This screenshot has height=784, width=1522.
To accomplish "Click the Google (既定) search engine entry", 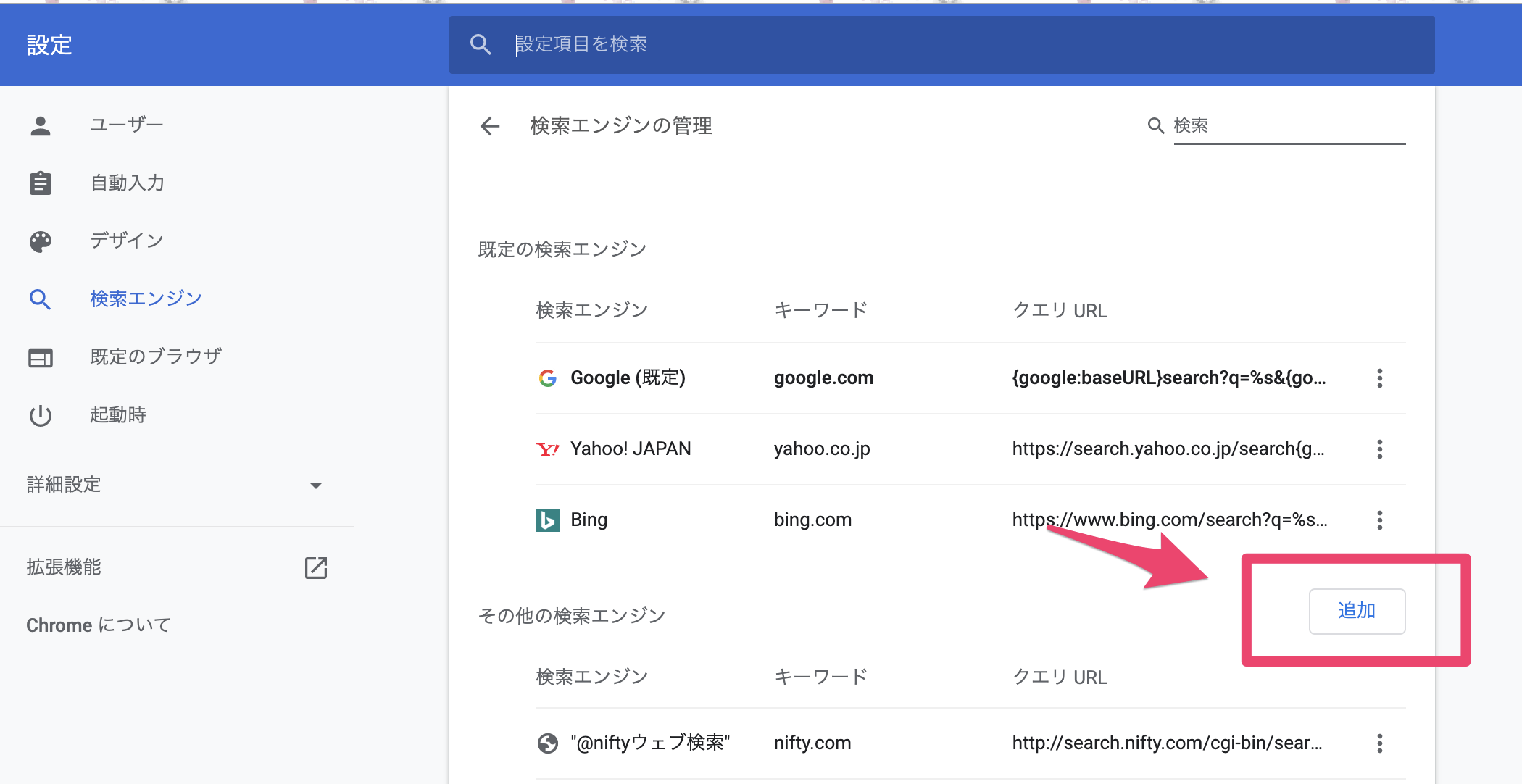I will [628, 378].
